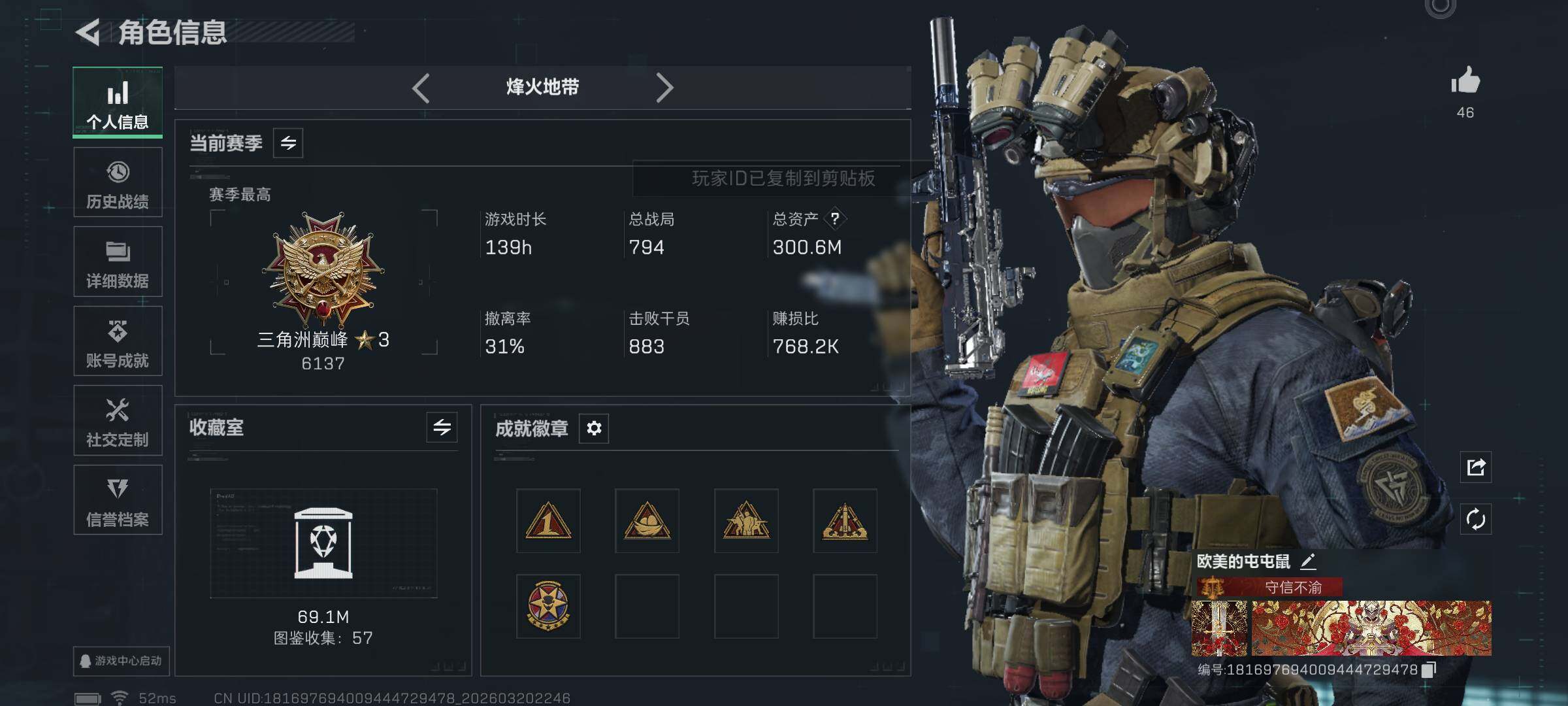1568x706 pixels.
Task: Go back using the arrow beside 角色信息
Action: click(x=88, y=32)
